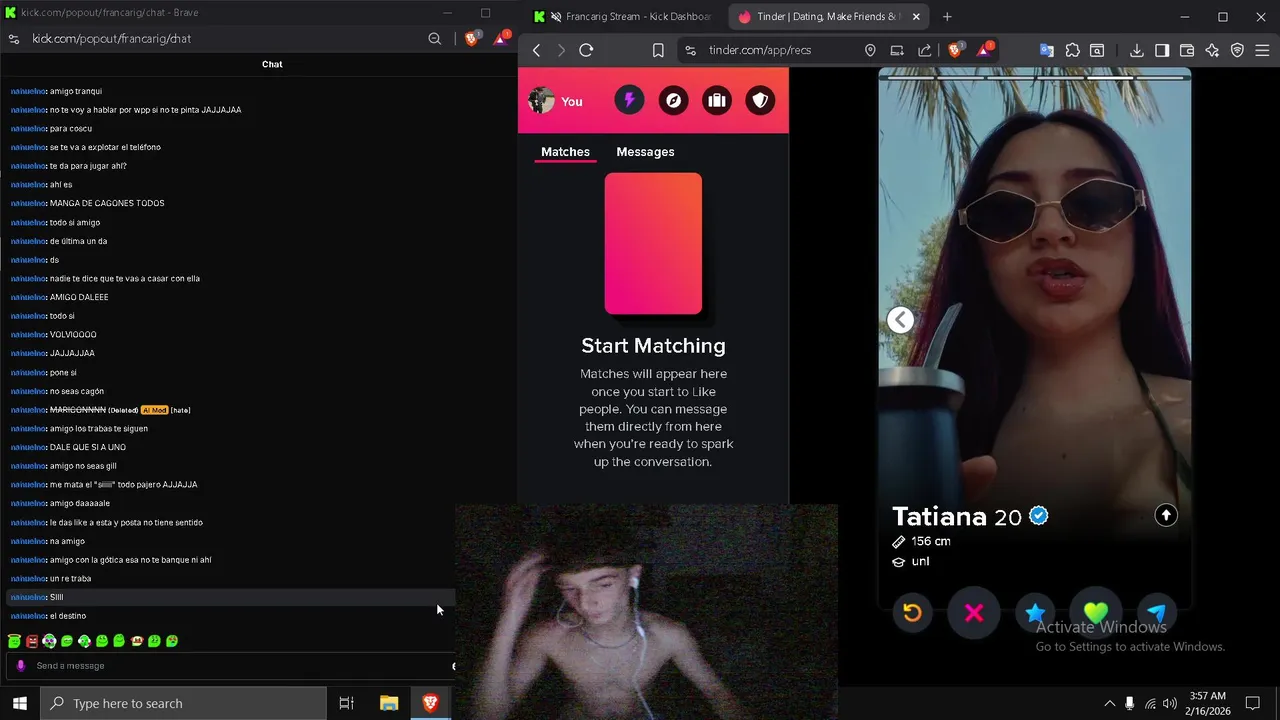Image resolution: width=1280 pixels, height=720 pixels.
Task: Open Brave Shields in the Tinder window
Action: click(x=955, y=50)
